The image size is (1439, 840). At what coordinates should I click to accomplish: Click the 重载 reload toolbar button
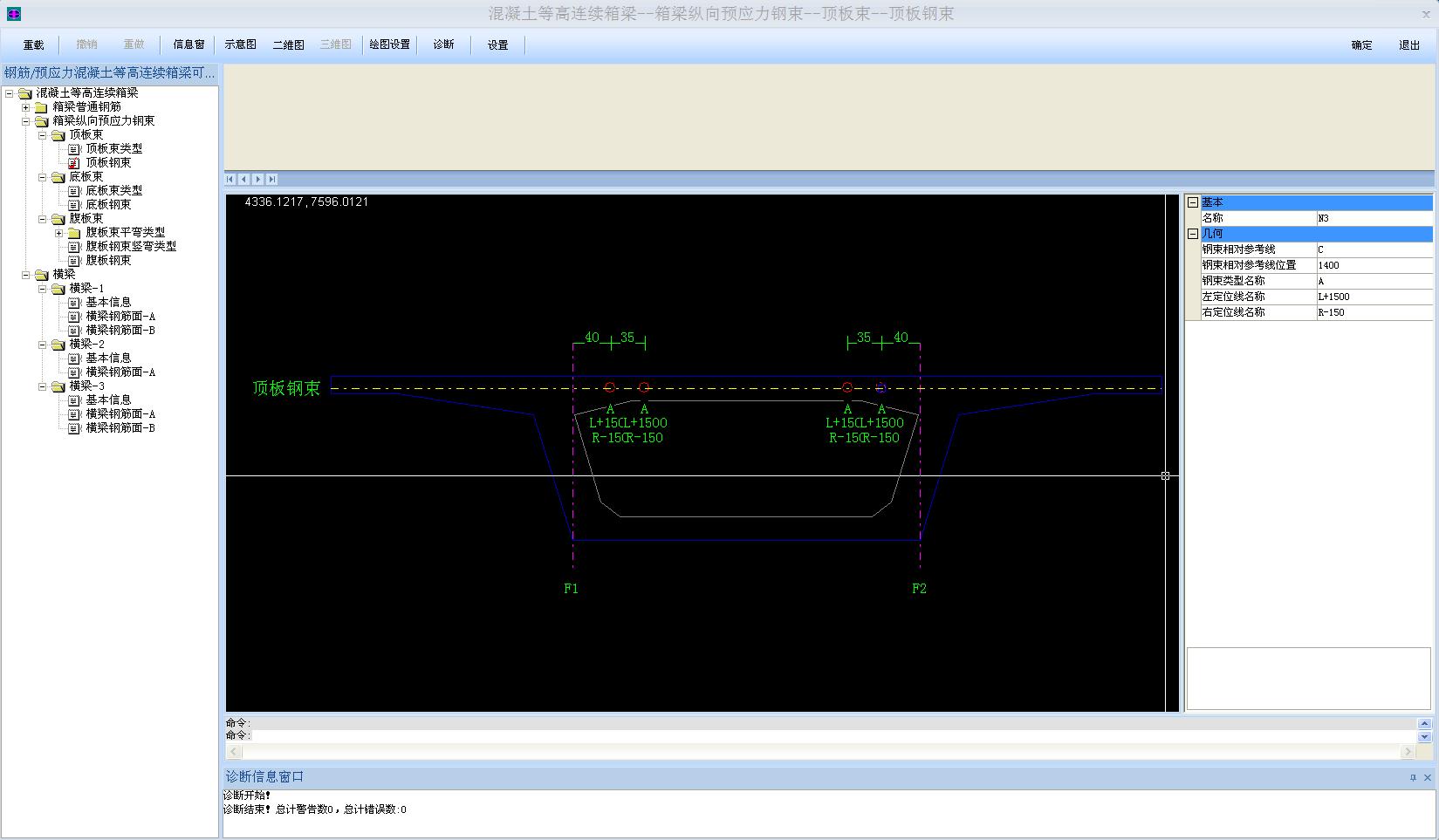click(x=33, y=45)
